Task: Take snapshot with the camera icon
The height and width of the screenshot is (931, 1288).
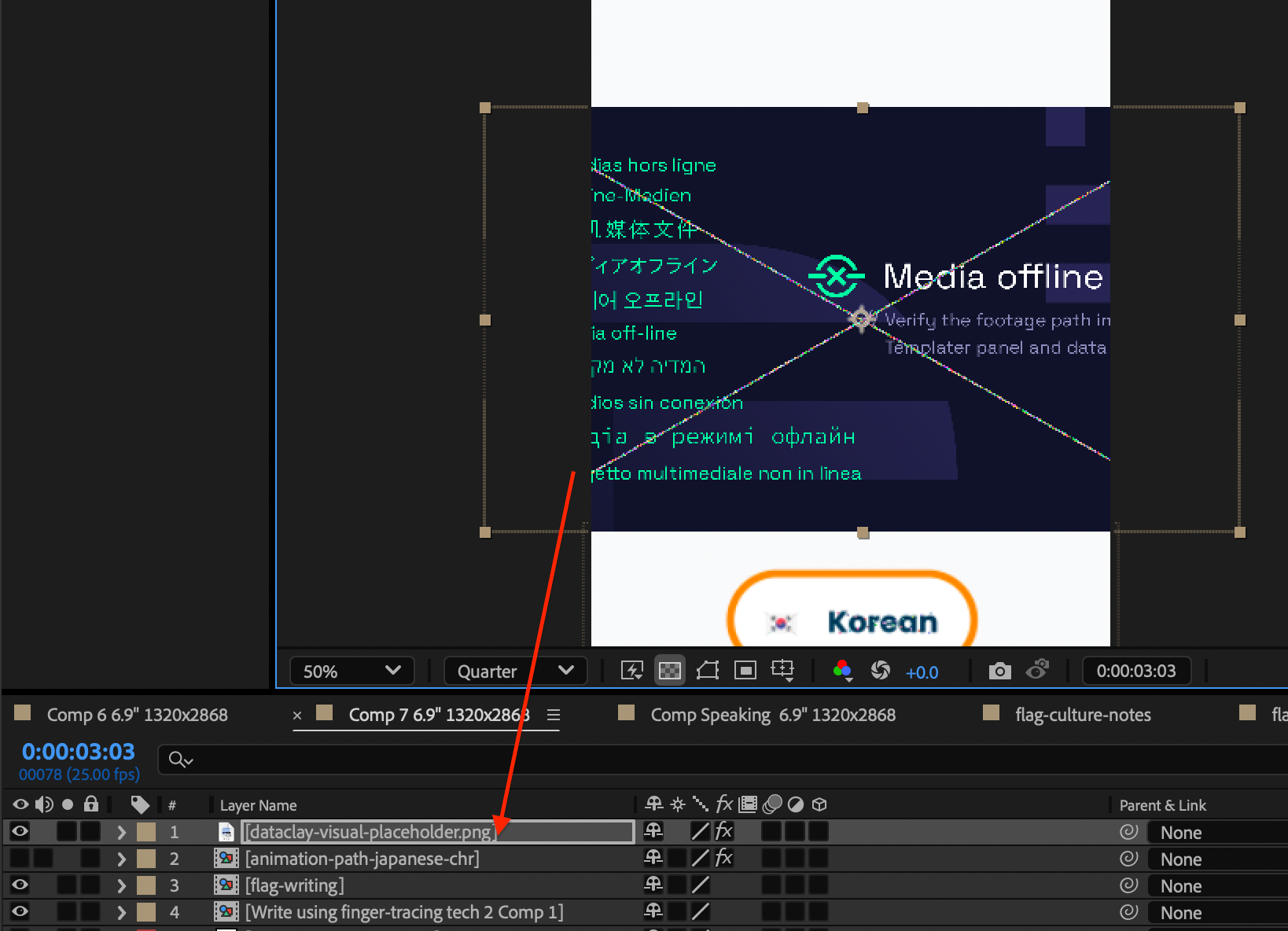Action: point(999,671)
